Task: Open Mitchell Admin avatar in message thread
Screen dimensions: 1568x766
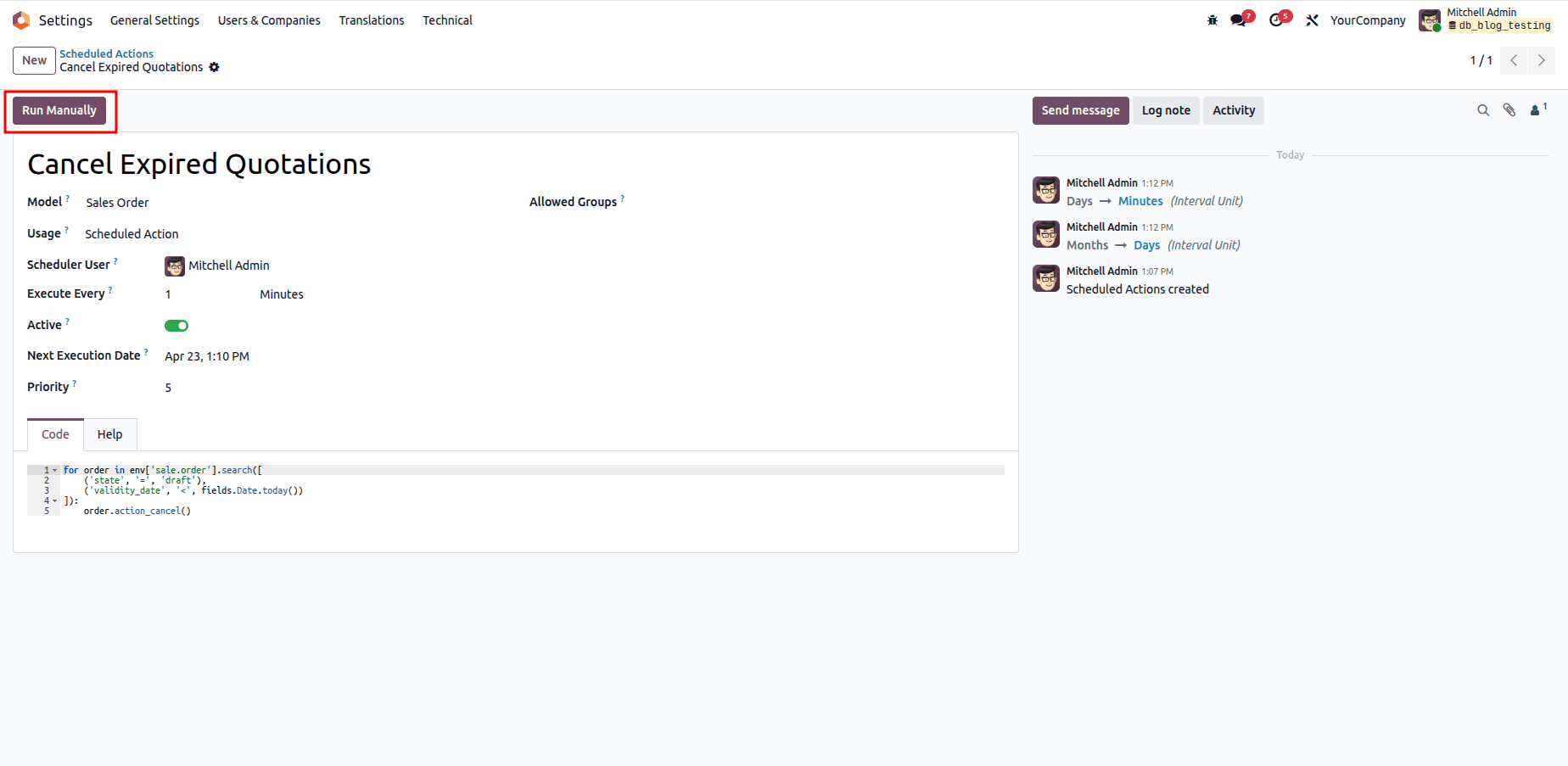Action: [1045, 190]
